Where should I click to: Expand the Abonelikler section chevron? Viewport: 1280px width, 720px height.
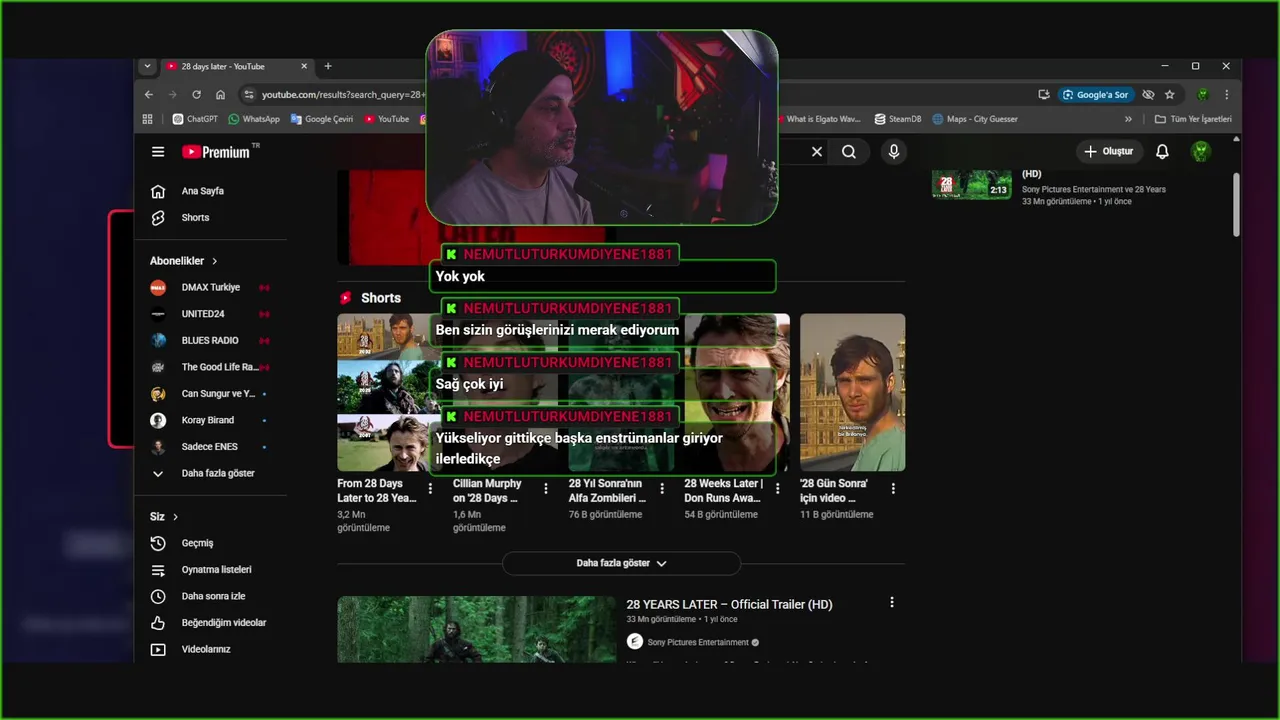pos(214,261)
